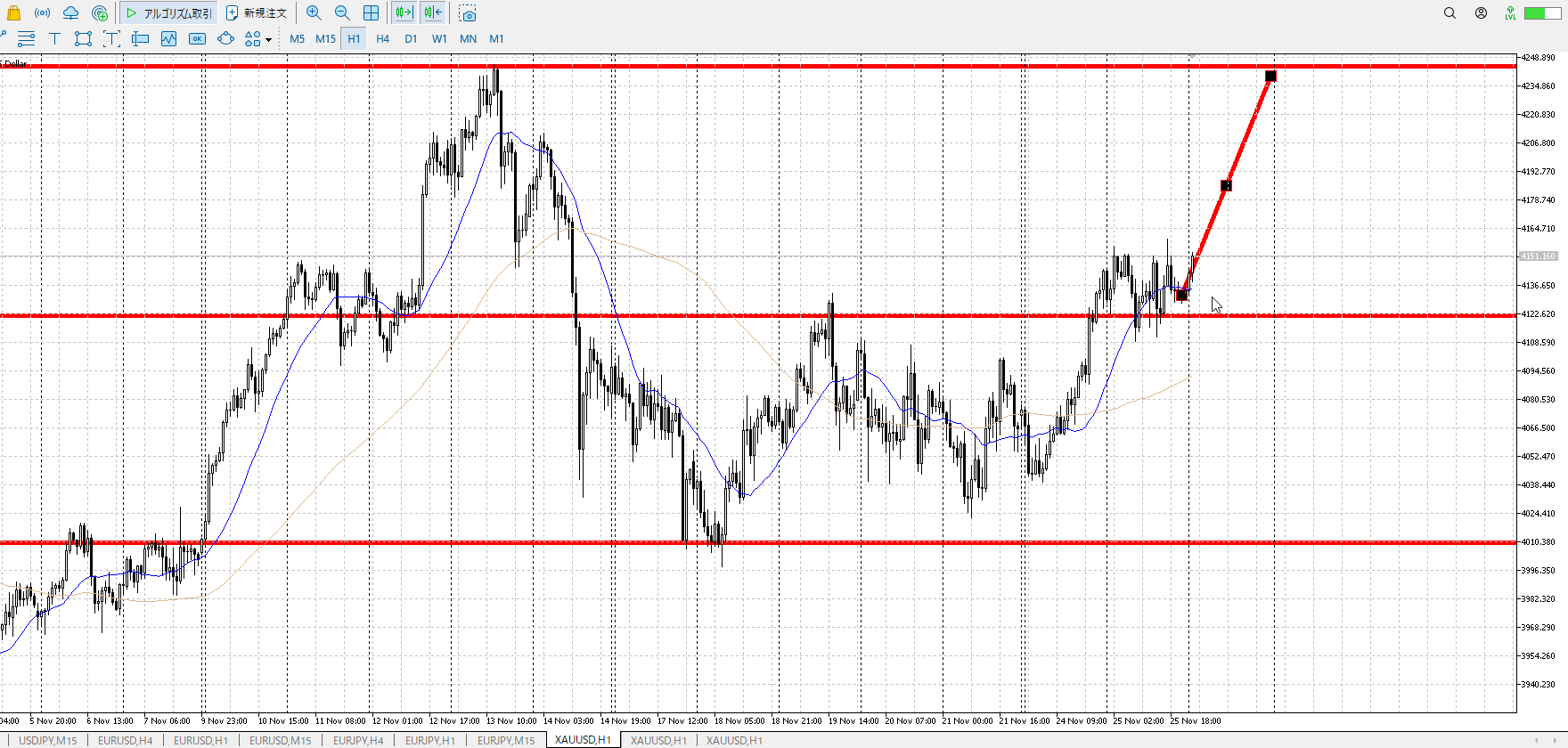Open the user account profile icon
Image resolution: width=1568 pixels, height=748 pixels.
tap(1481, 13)
